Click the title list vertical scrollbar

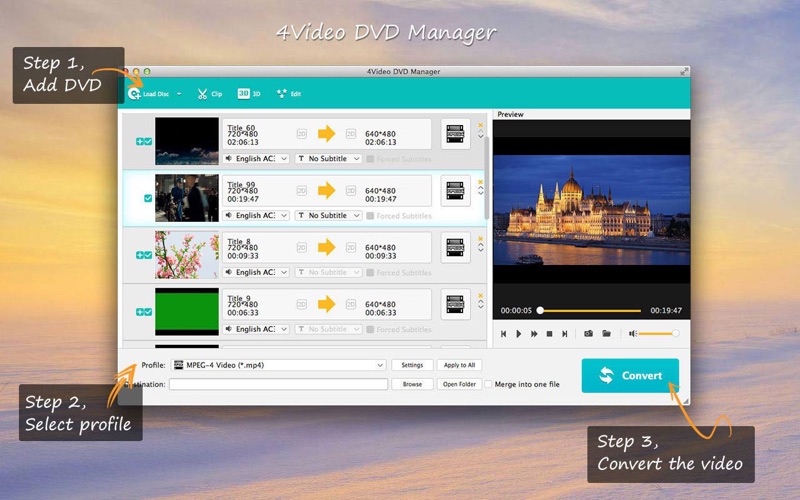pyautogui.click(x=487, y=178)
